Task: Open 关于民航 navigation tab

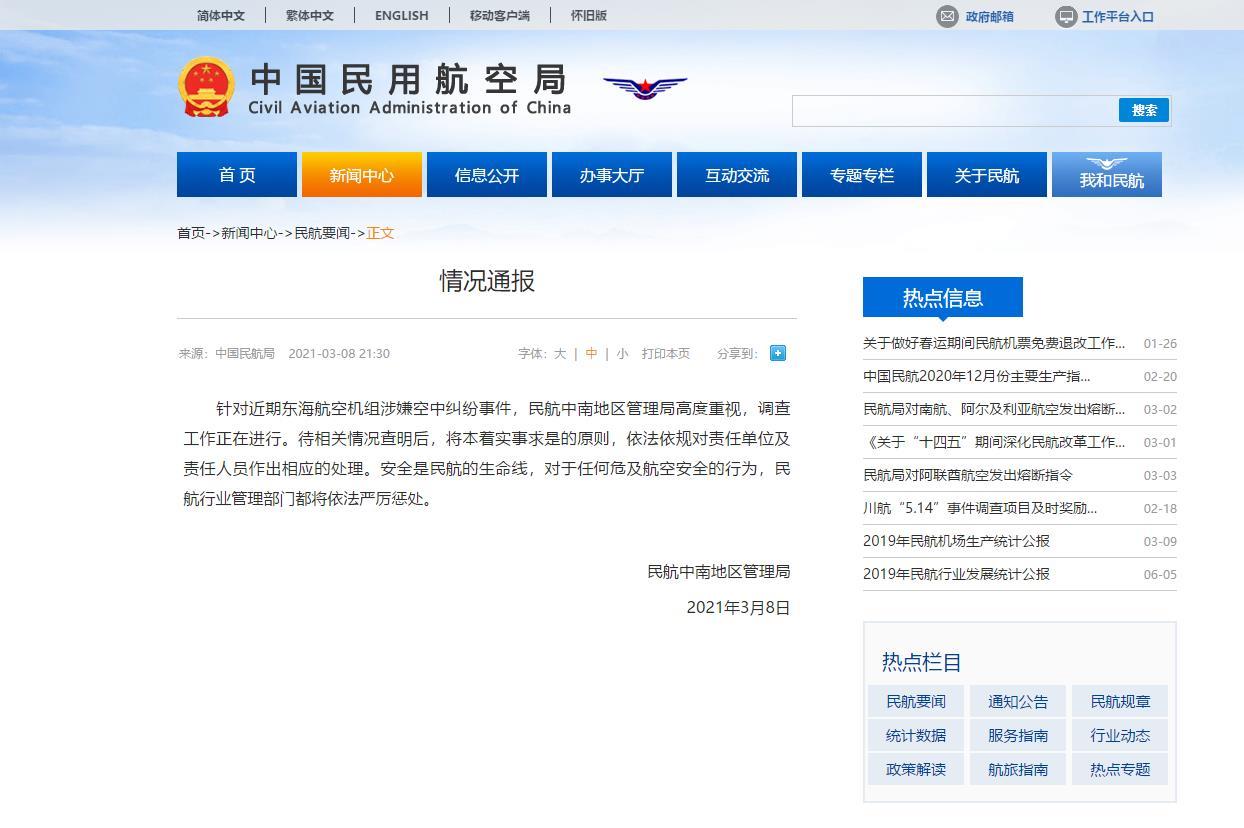Action: tap(987, 175)
